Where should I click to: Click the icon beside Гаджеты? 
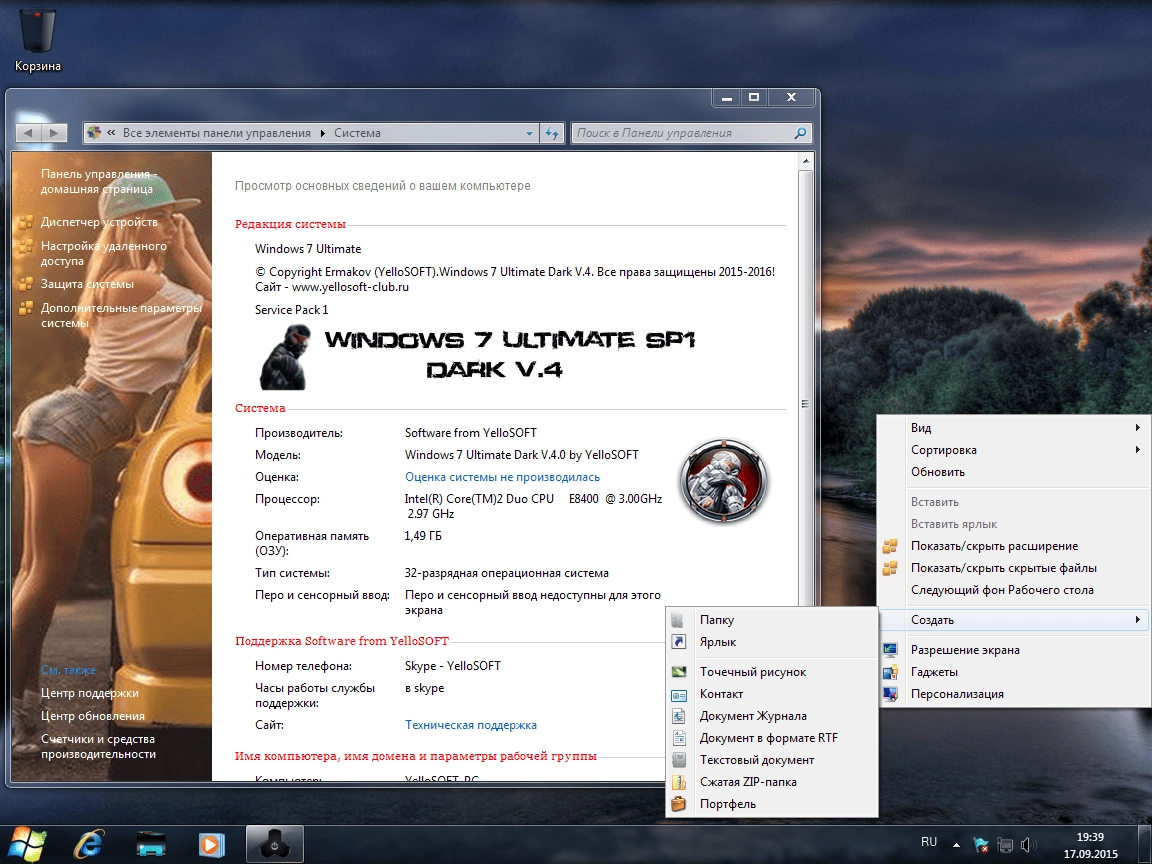click(890, 672)
